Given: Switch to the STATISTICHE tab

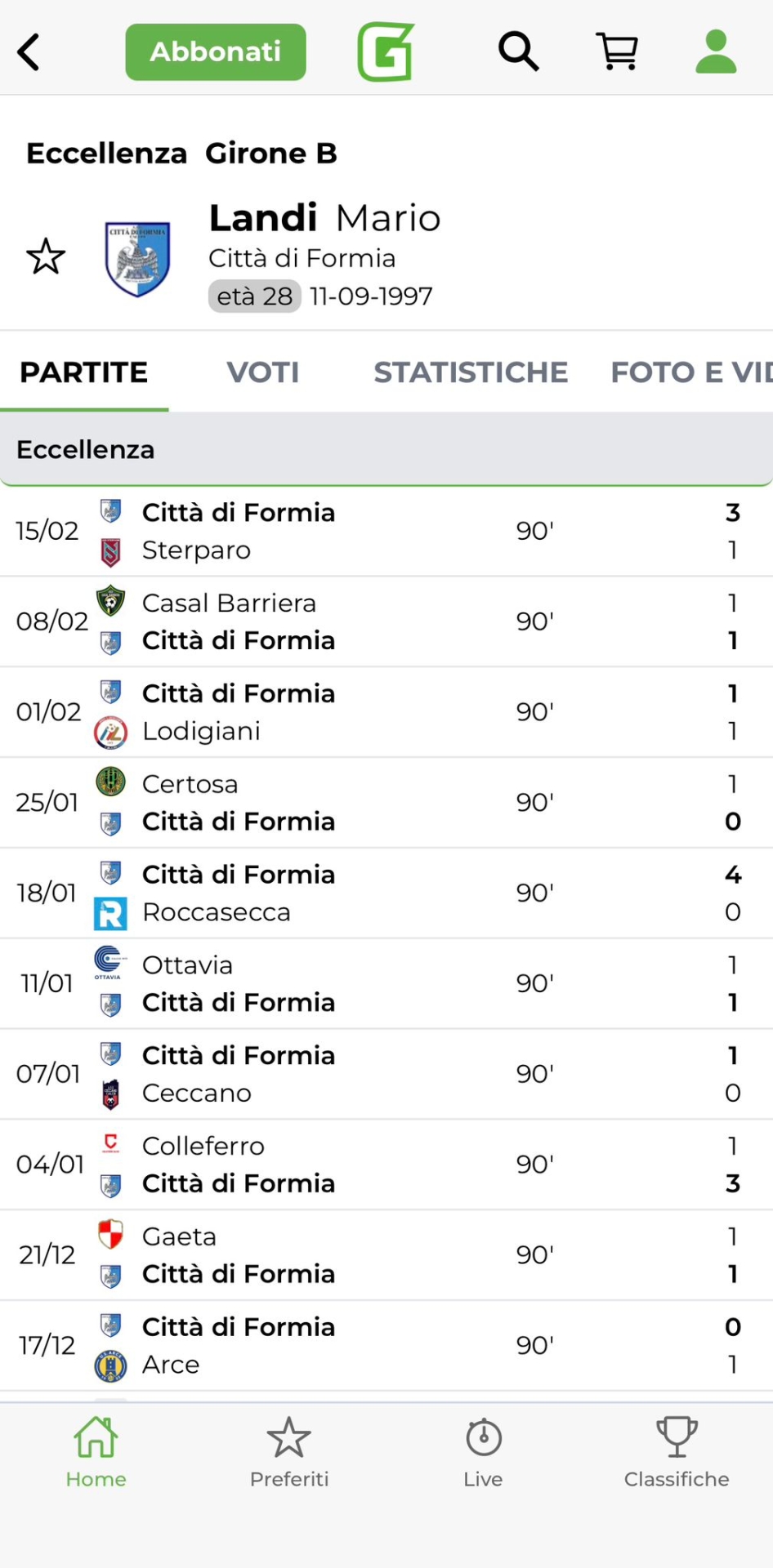Looking at the screenshot, I should (471, 372).
